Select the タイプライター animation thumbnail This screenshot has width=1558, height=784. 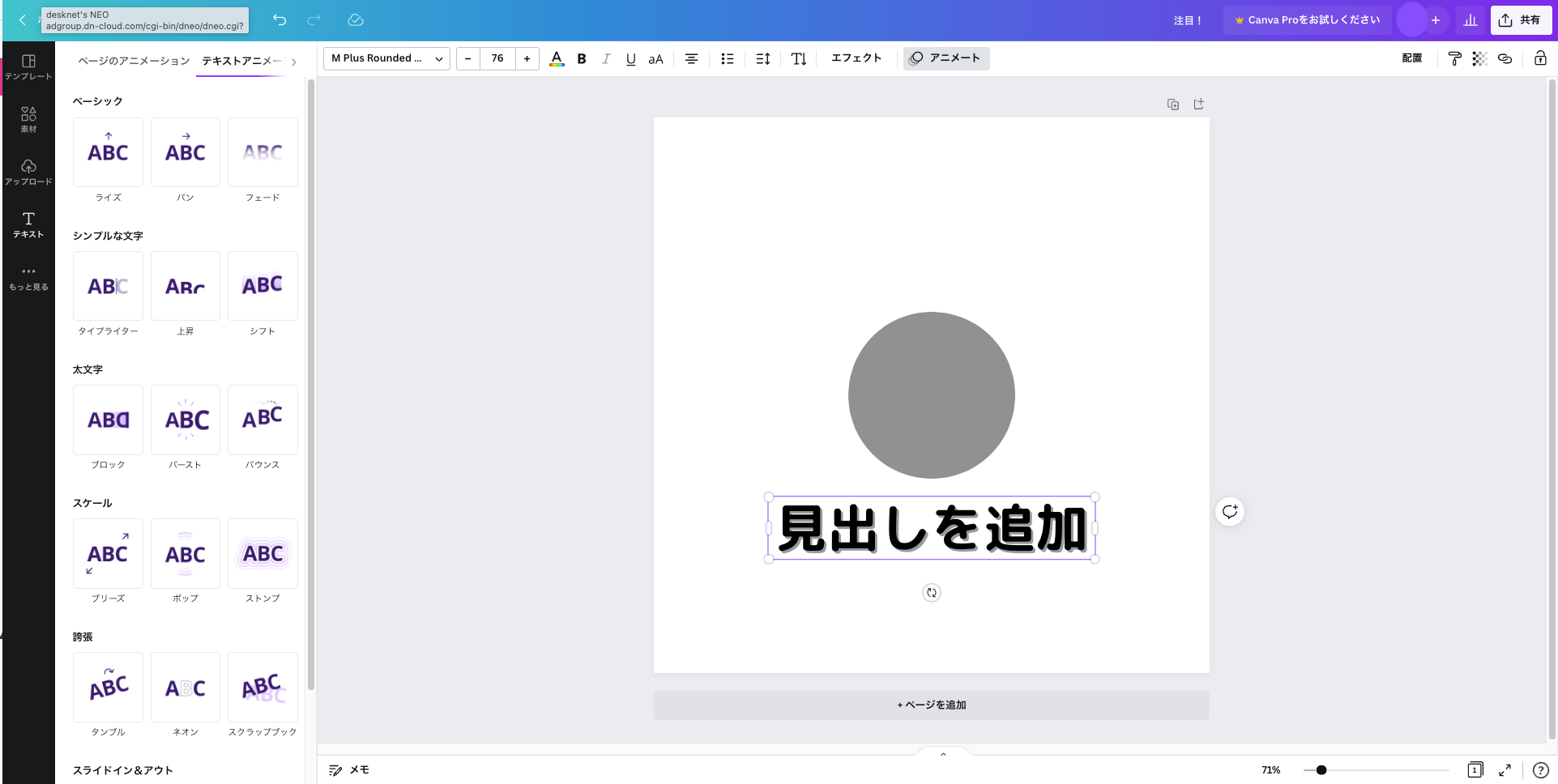pos(108,286)
